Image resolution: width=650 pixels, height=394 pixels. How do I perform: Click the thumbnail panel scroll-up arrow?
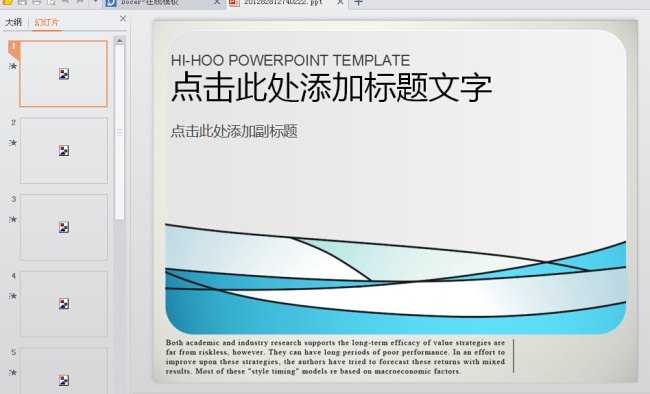click(x=119, y=41)
